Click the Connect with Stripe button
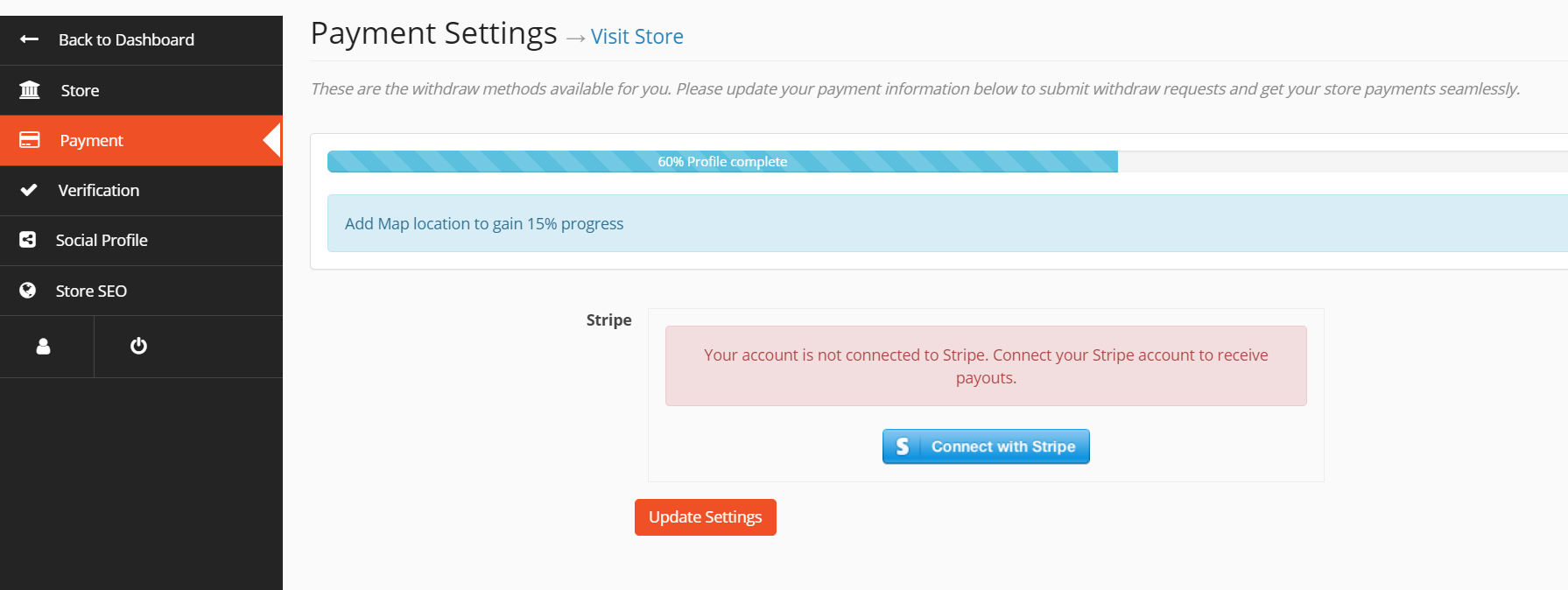Screen dimensions: 1568x590 986,446
